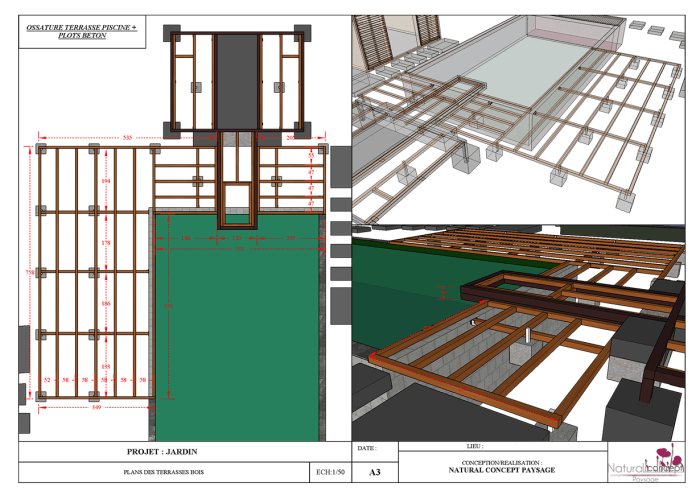The height and width of the screenshot is (495, 700).
Task: Click the '193' vertical dimension label
Action: coord(106,367)
